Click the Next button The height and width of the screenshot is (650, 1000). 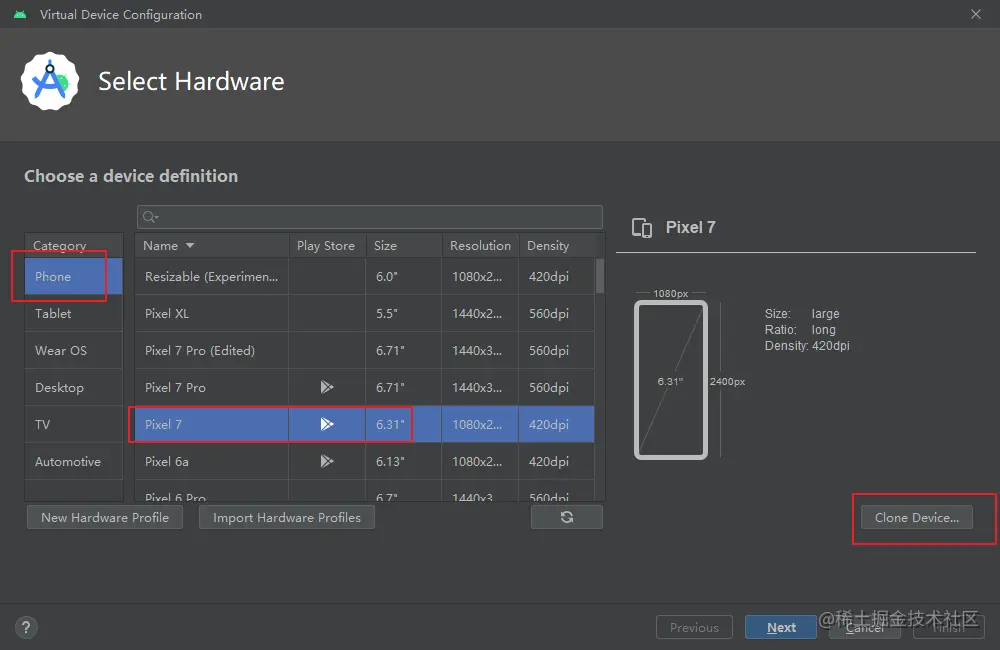tap(781, 628)
